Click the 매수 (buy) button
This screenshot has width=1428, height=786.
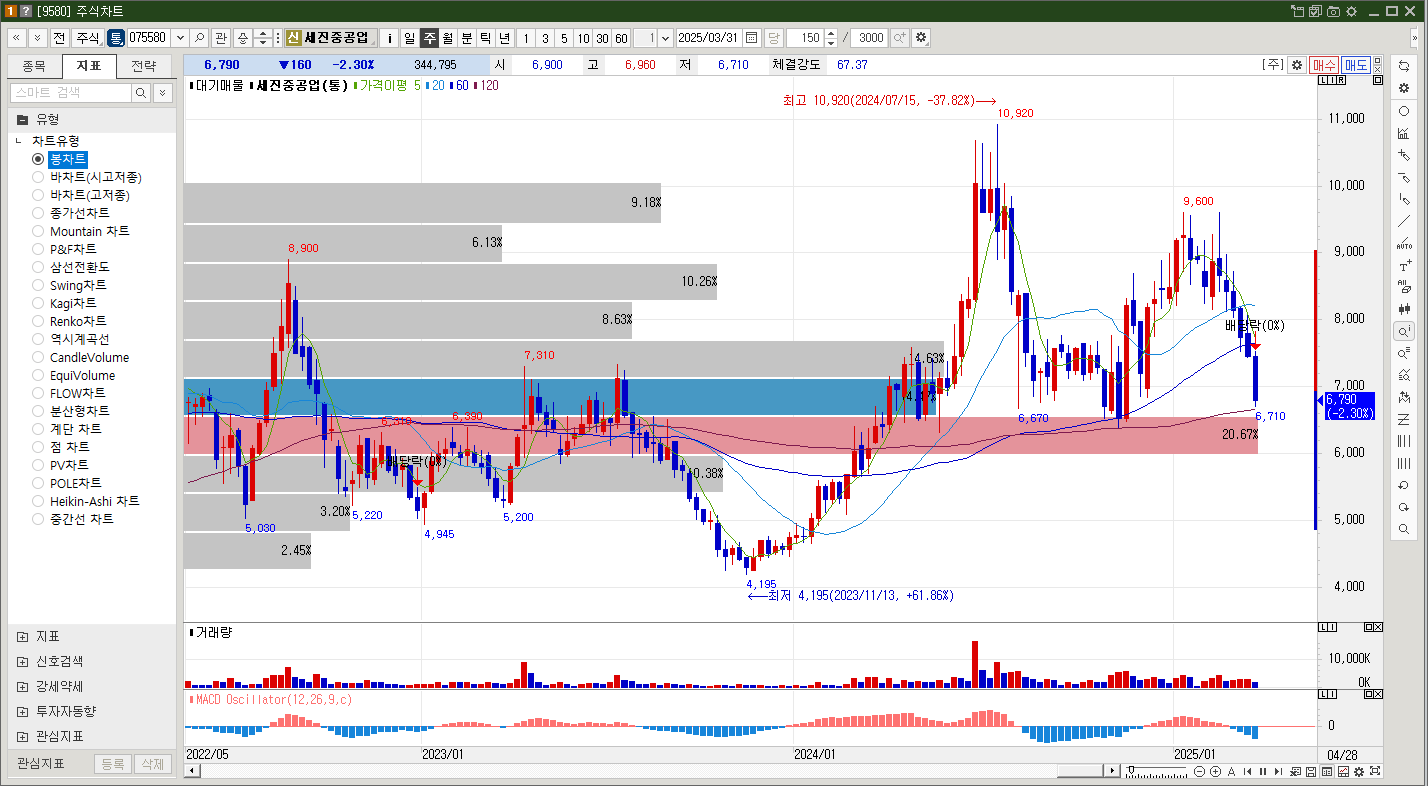pyautogui.click(x=1324, y=64)
